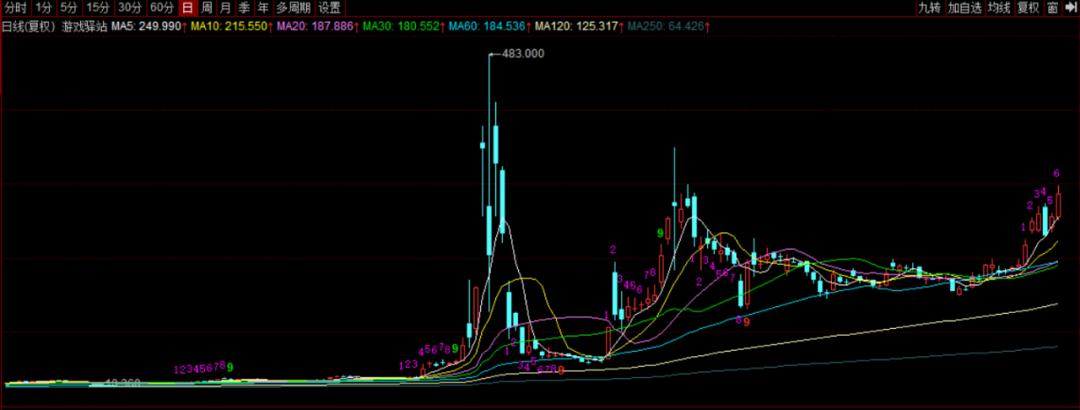Click the 日线(复权) label
The width and height of the screenshot is (1080, 410).
click(x=30, y=27)
